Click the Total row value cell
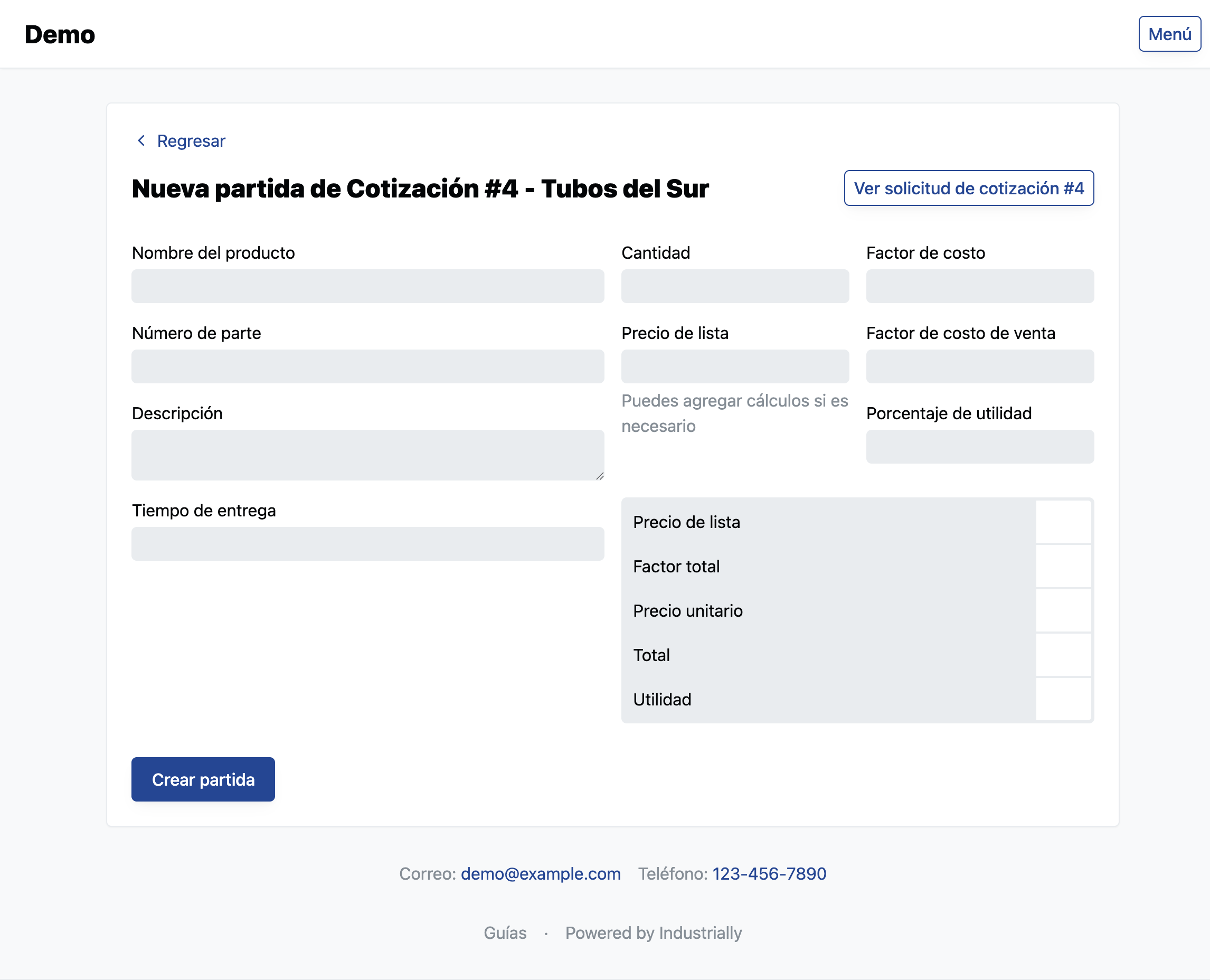The height and width of the screenshot is (980, 1210). coord(1063,655)
